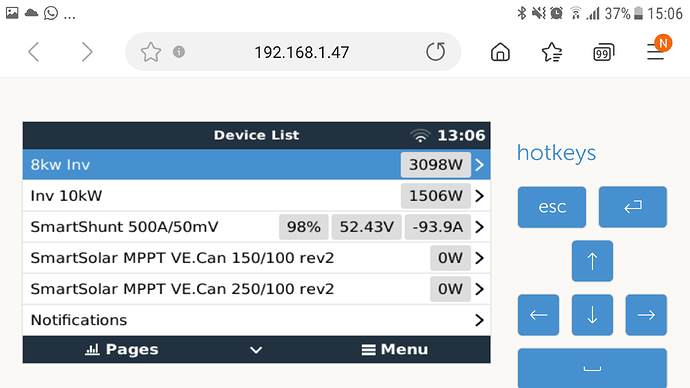Viewport: 690px width, 388px height.
Task: Tap the enter hotkey button
Action: pyautogui.click(x=633, y=207)
